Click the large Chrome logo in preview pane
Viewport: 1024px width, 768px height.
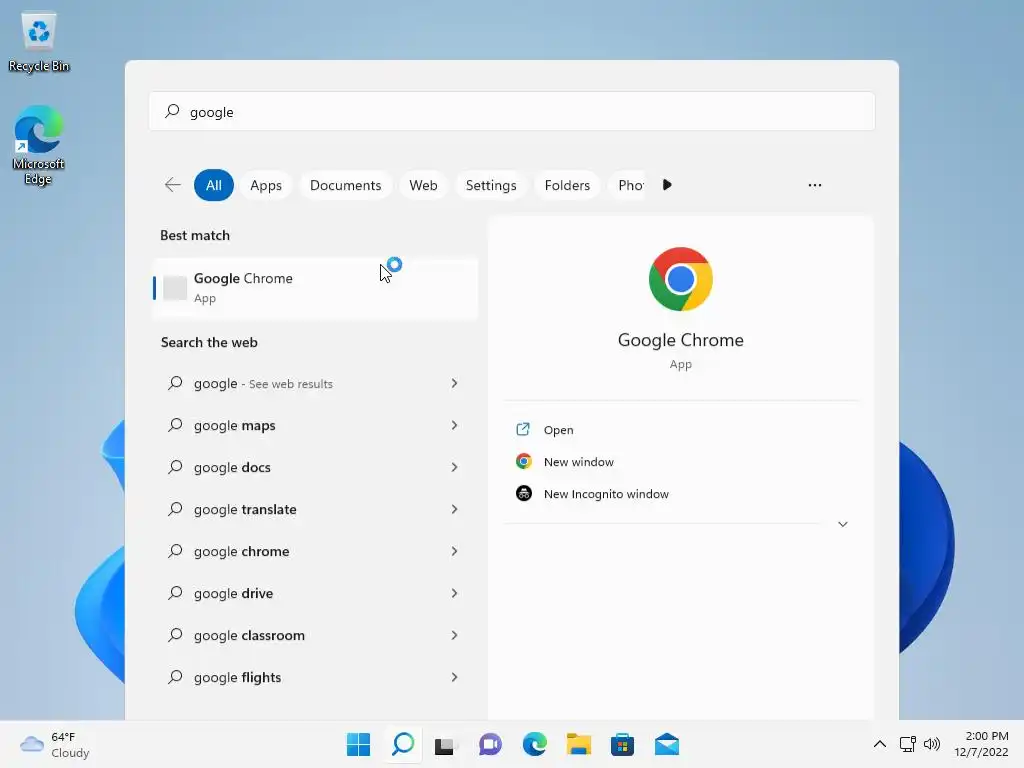(x=680, y=279)
